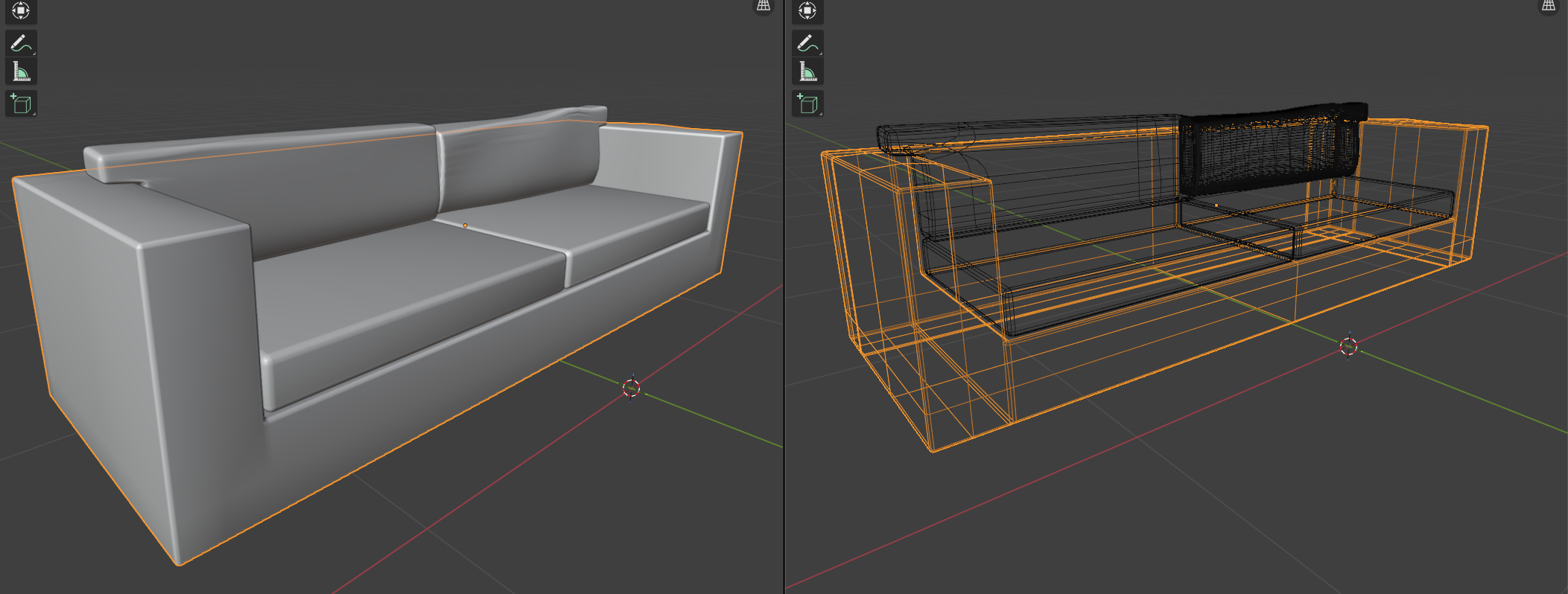Choose the Measure ruler tool in left viewport
Screen dimensions: 1568x594
21,72
